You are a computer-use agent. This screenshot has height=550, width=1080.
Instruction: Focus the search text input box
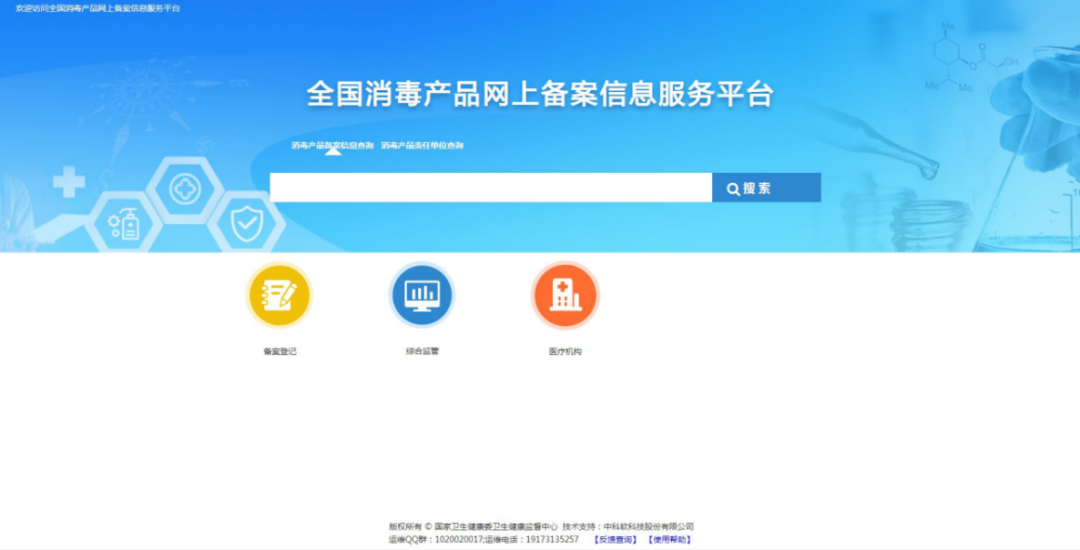[490, 188]
